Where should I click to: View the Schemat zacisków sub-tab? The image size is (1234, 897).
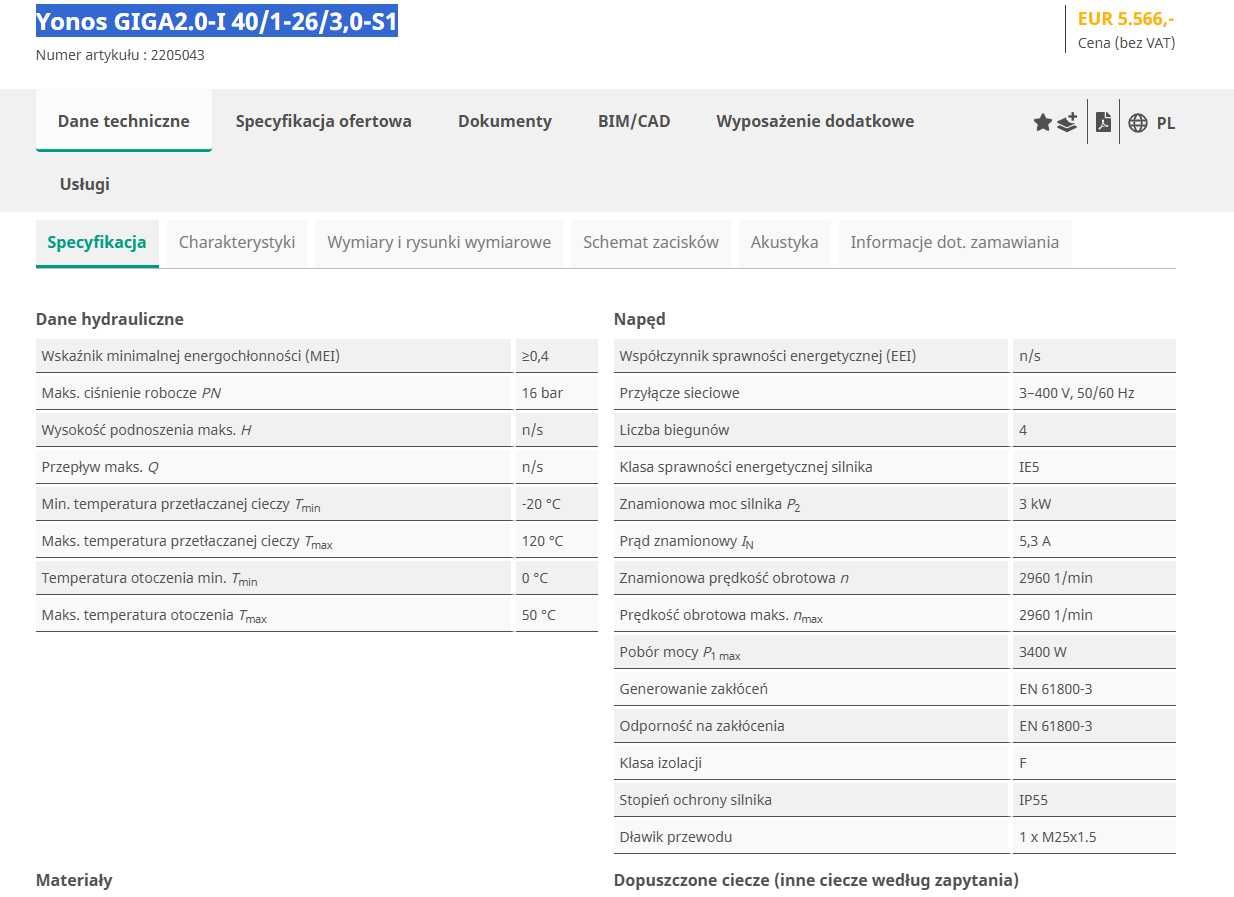tap(651, 243)
